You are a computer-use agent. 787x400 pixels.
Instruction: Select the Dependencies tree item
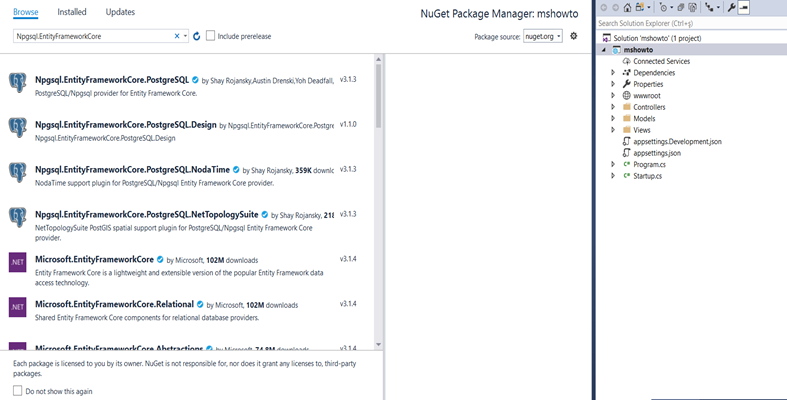click(x=654, y=73)
